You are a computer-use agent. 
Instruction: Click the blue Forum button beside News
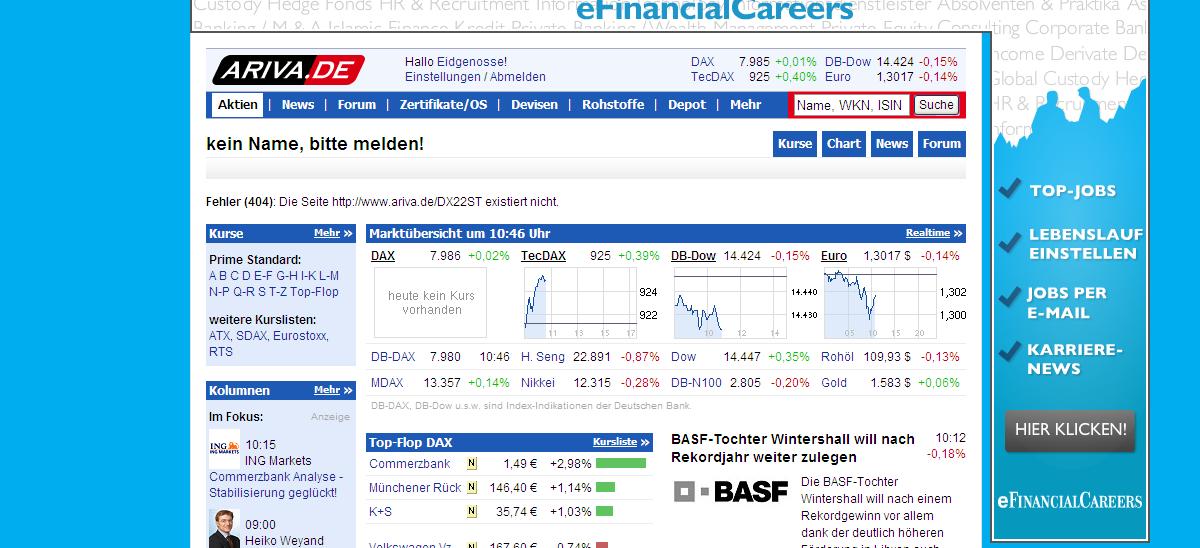coord(942,144)
